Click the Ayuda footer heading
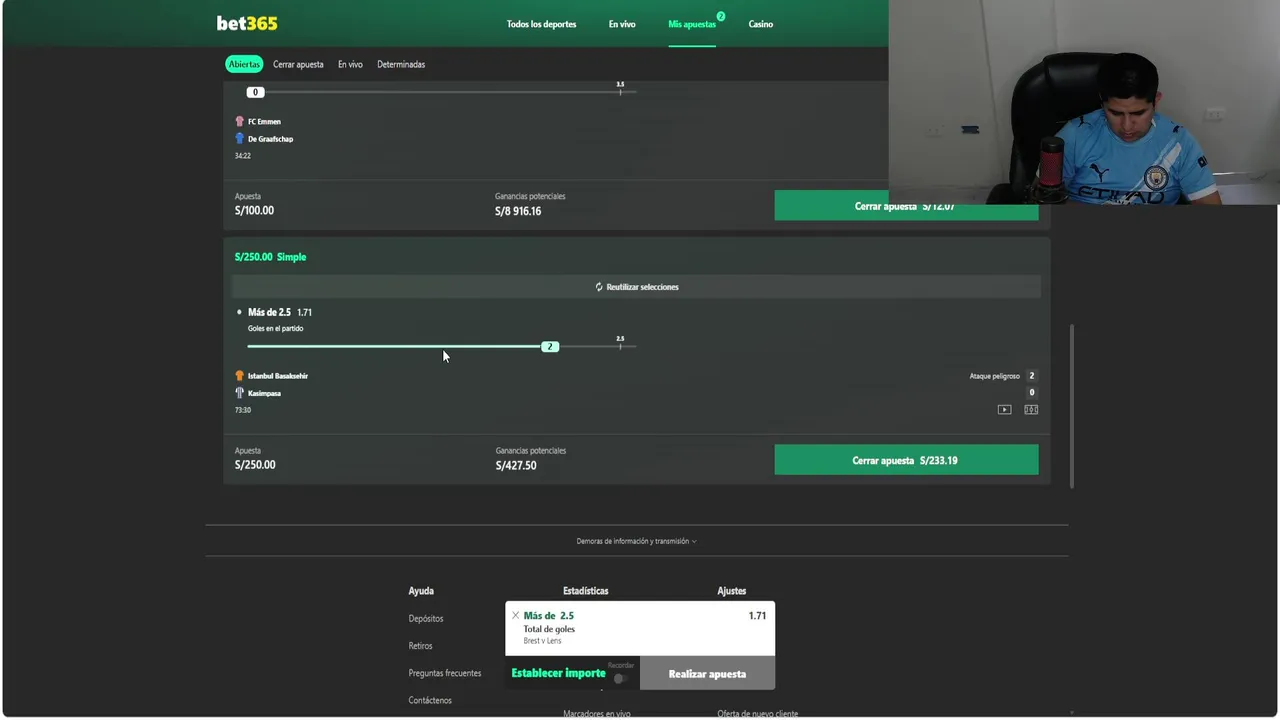This screenshot has width=1280, height=720. coord(421,591)
